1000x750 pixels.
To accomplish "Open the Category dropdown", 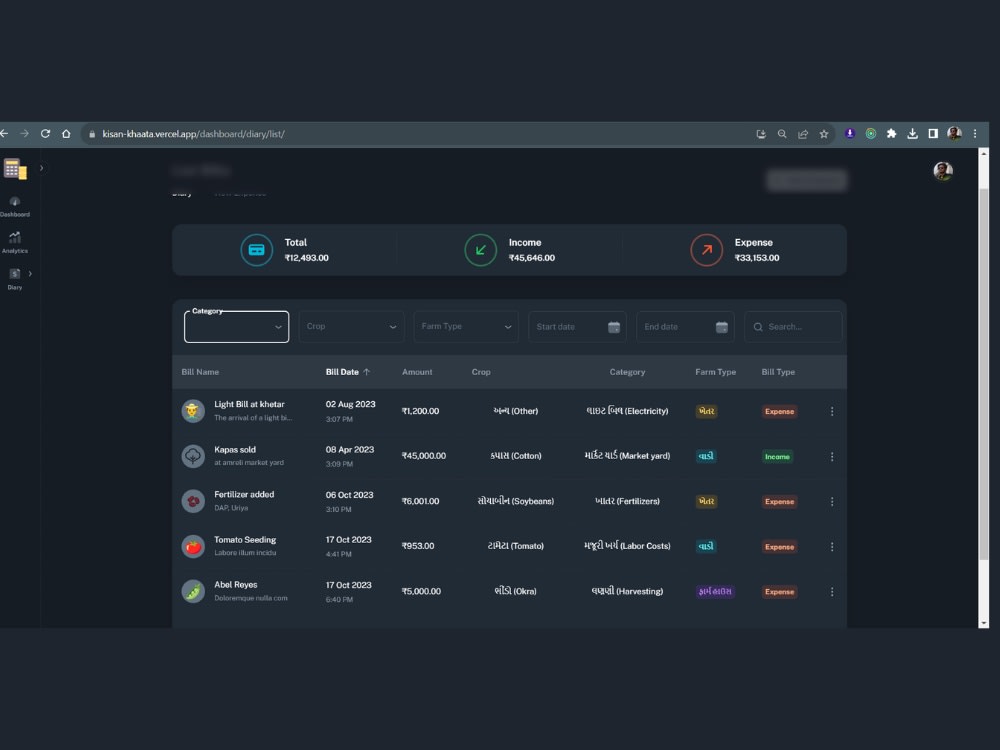I will (x=237, y=327).
